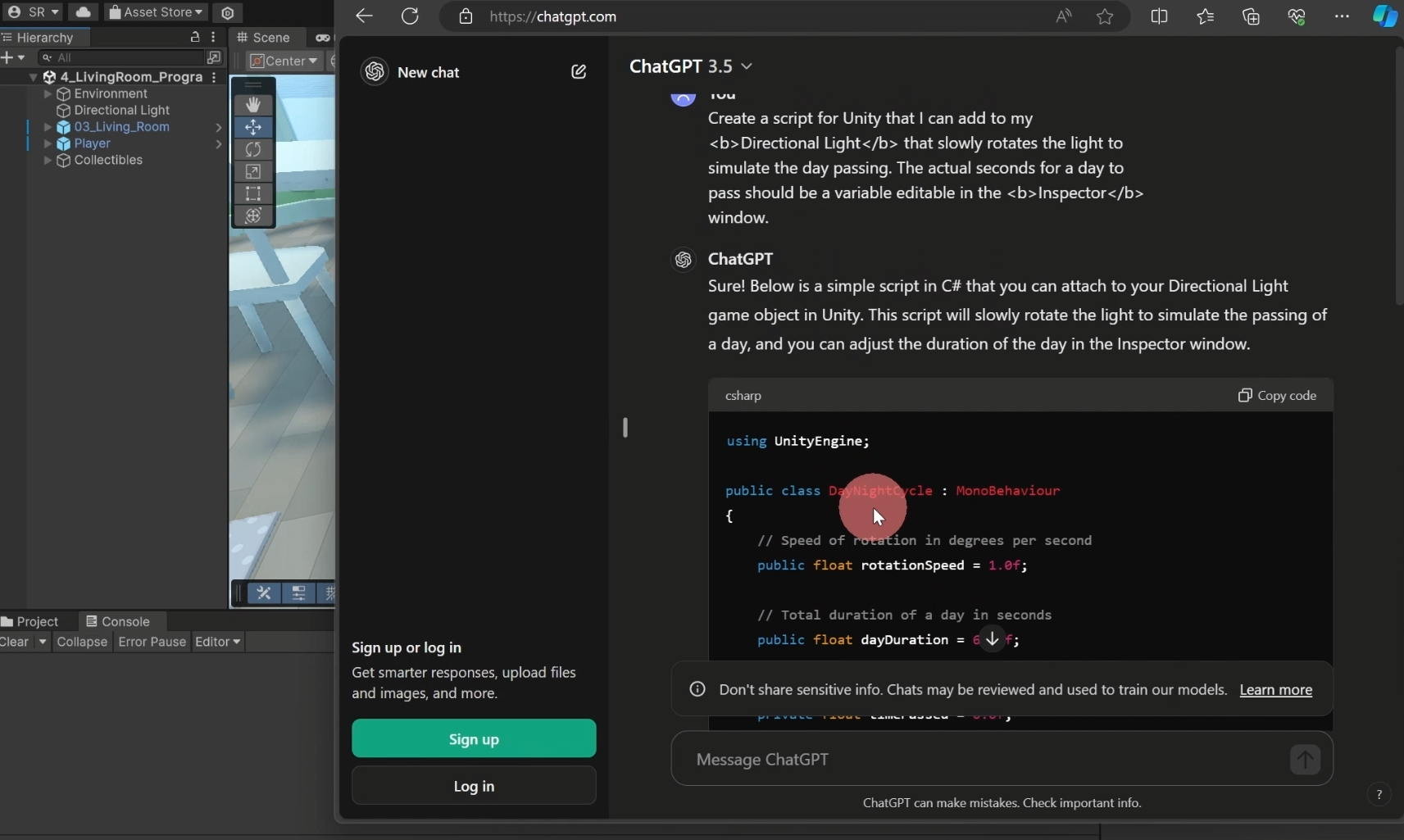Expand the Player object children
The image size is (1404, 840).
pos(48,143)
